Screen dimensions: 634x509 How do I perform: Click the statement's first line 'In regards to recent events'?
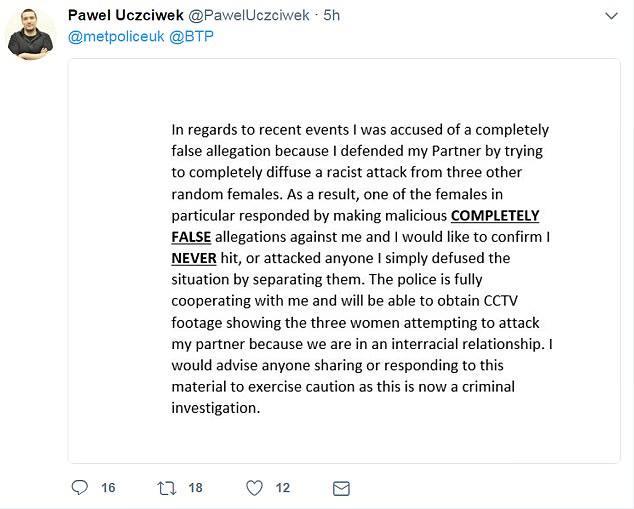click(x=260, y=130)
